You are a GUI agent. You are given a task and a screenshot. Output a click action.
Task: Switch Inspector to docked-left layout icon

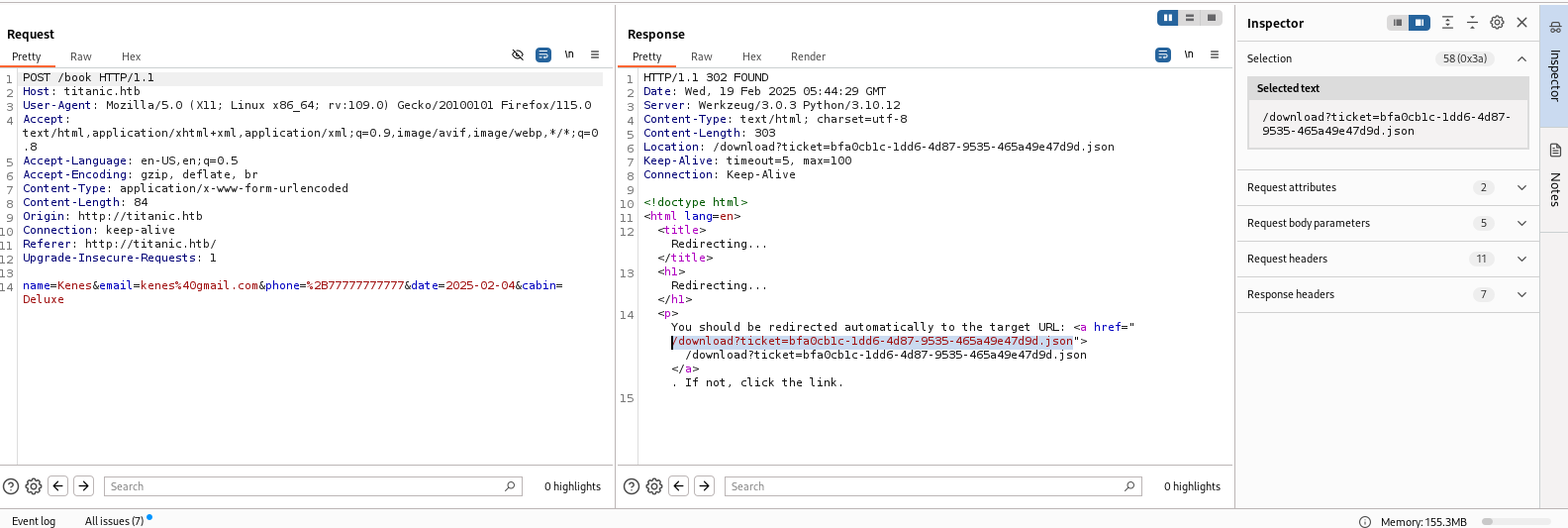click(1398, 23)
